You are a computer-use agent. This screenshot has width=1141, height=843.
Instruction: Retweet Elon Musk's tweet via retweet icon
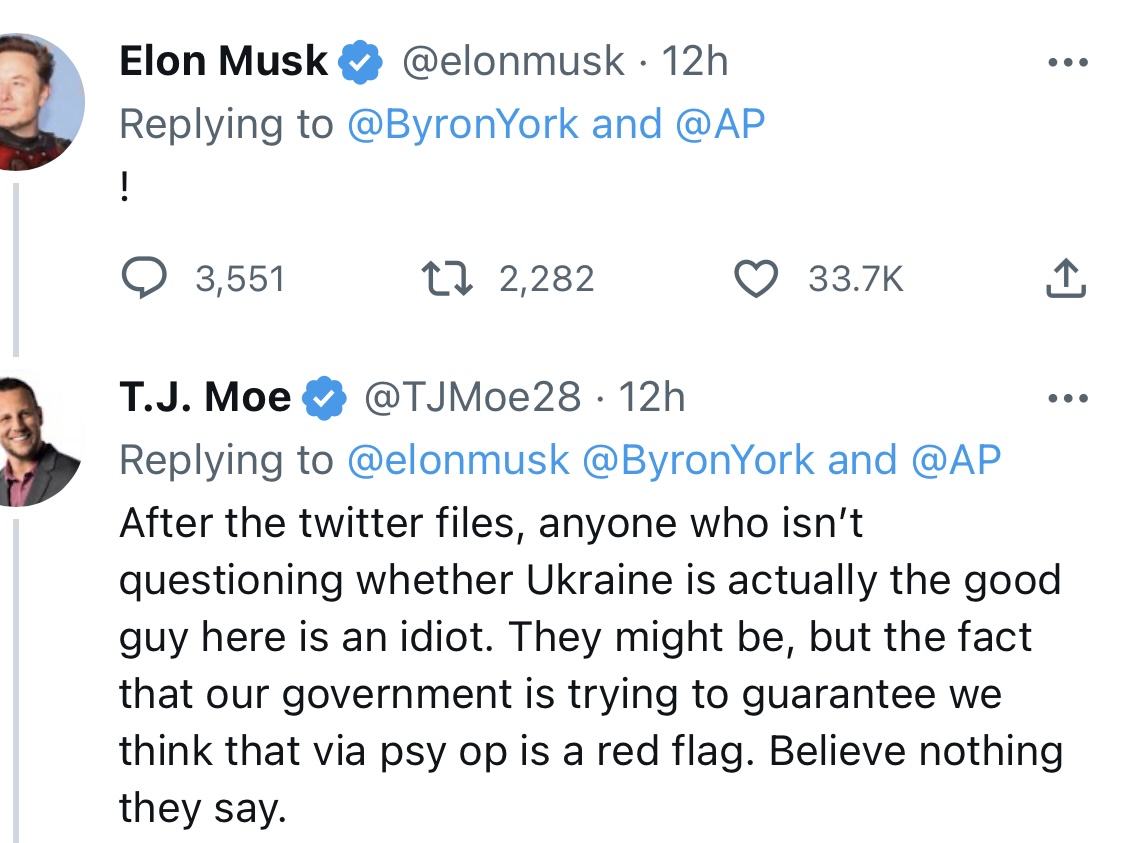coord(448,279)
